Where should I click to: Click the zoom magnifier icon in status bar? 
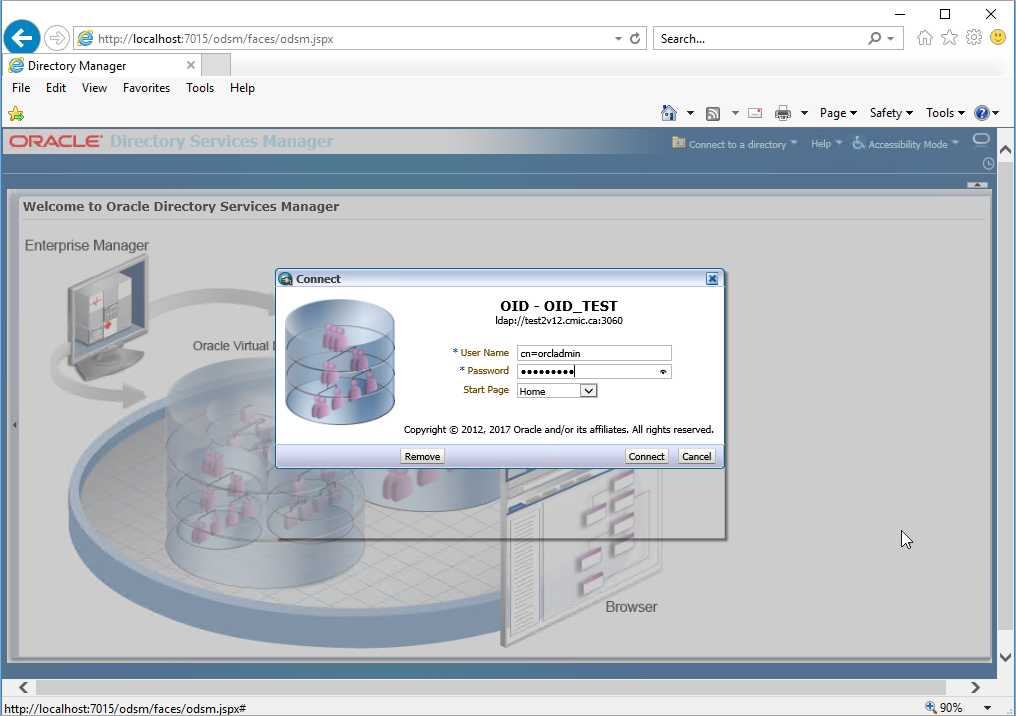(x=930, y=707)
